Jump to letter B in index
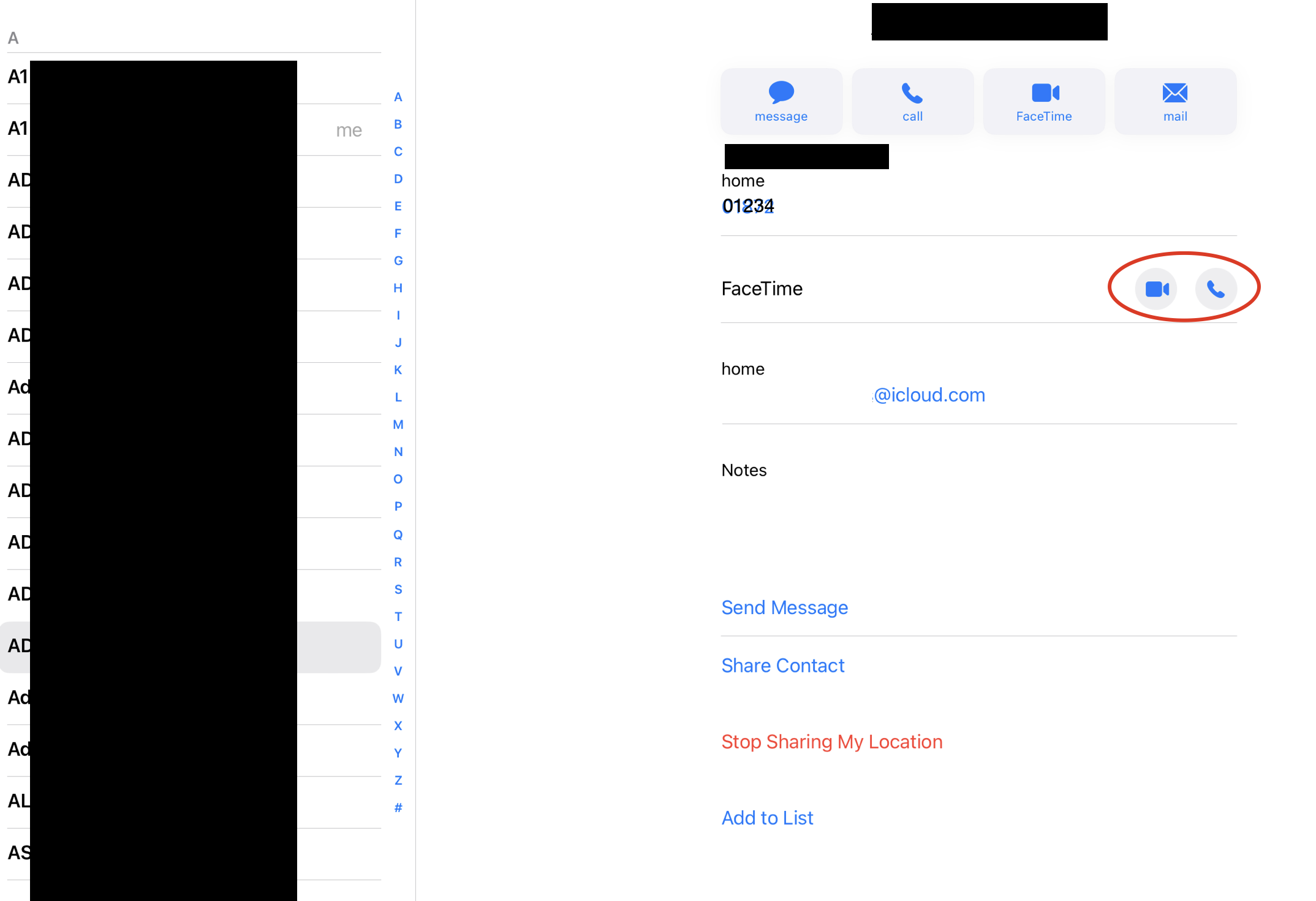The image size is (1316, 901). pos(398,124)
